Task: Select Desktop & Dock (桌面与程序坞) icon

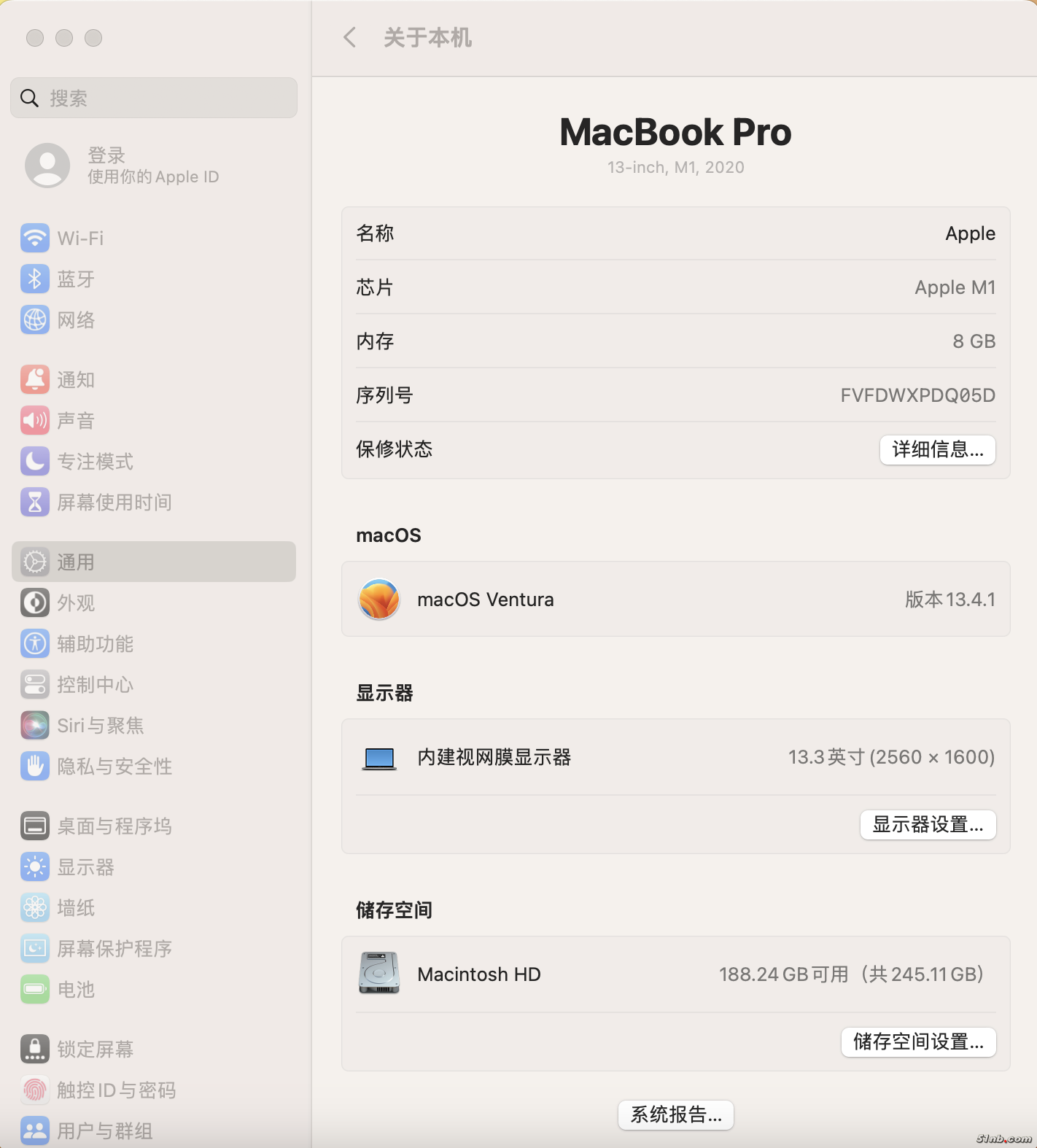Action: tap(35, 826)
